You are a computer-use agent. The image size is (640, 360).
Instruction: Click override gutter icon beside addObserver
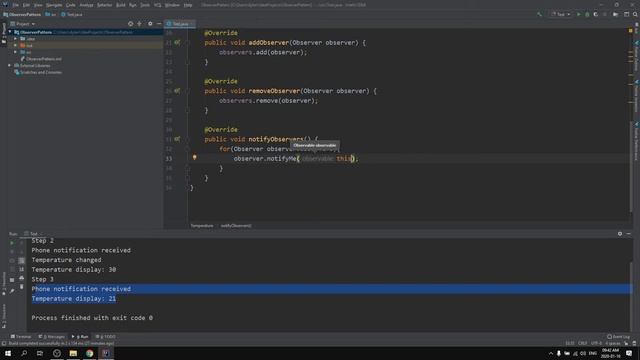[177, 42]
